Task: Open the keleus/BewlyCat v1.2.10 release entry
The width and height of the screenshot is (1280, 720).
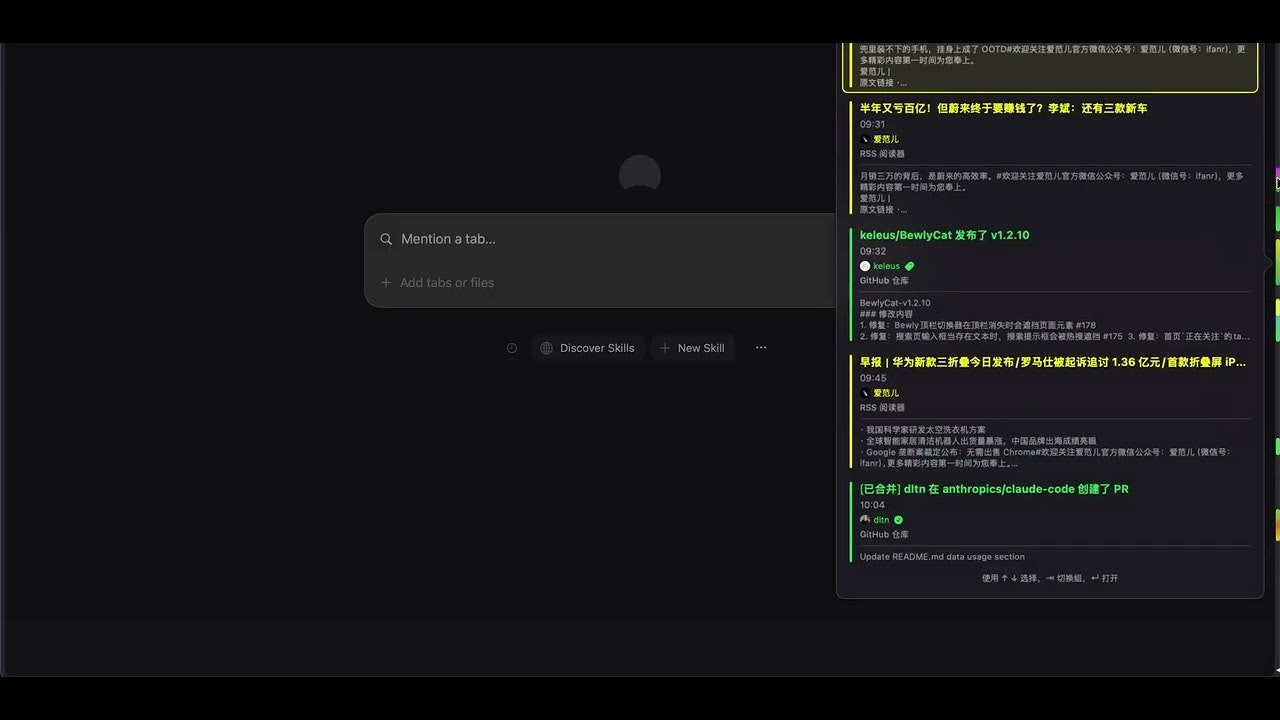Action: 944,235
